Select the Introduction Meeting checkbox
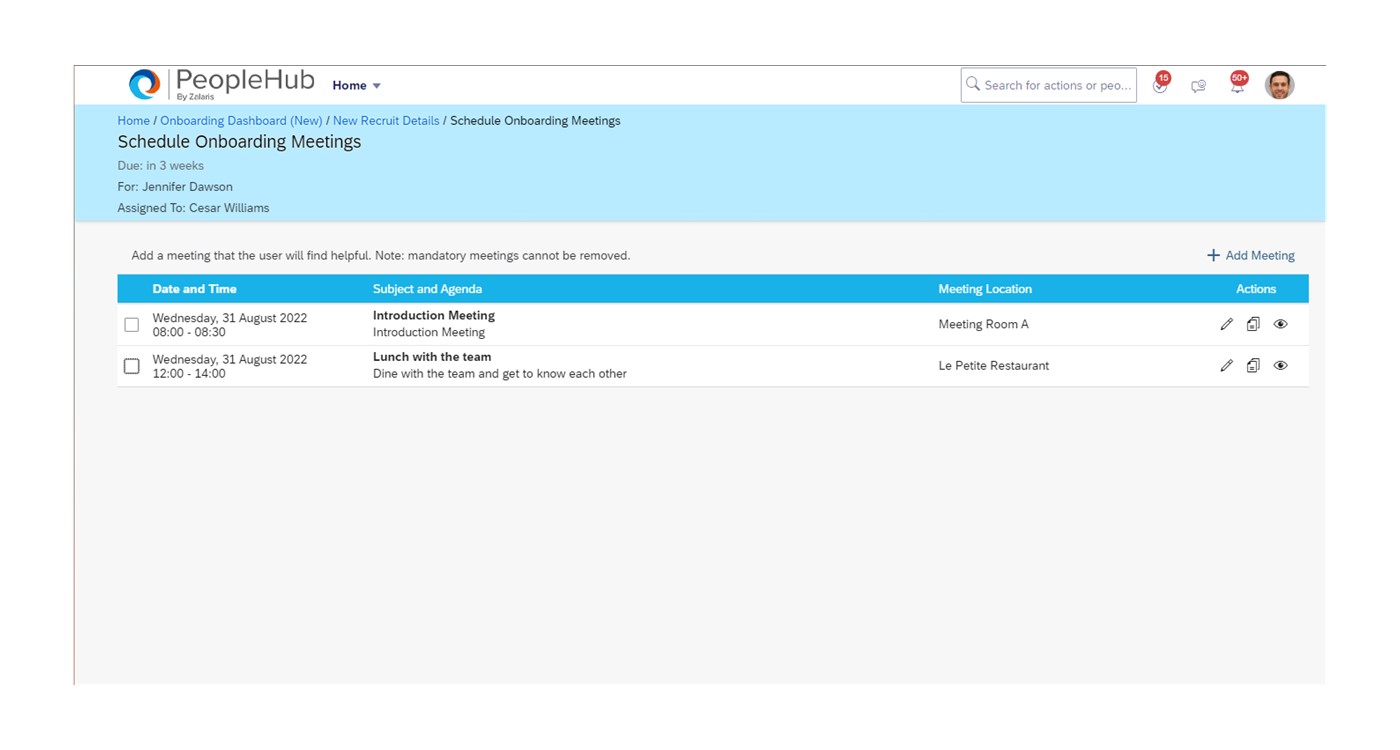The height and width of the screenshot is (750, 1400). point(131,323)
